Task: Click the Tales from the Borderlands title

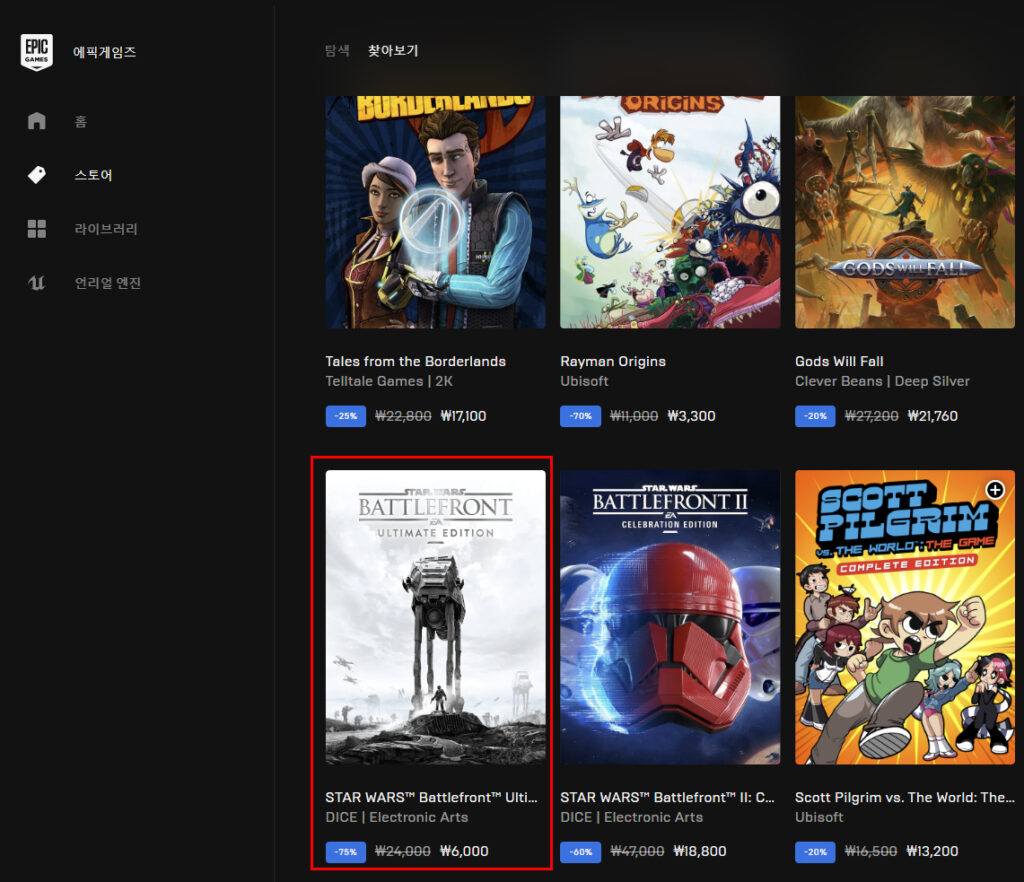Action: 415,361
